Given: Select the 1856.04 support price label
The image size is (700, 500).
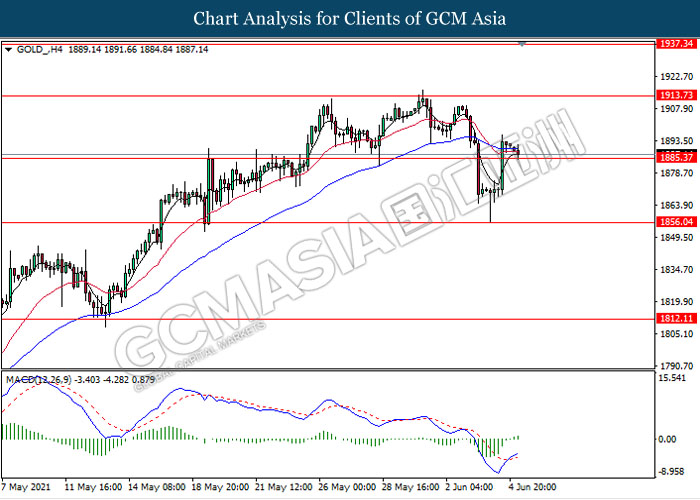Looking at the screenshot, I should point(676,222).
